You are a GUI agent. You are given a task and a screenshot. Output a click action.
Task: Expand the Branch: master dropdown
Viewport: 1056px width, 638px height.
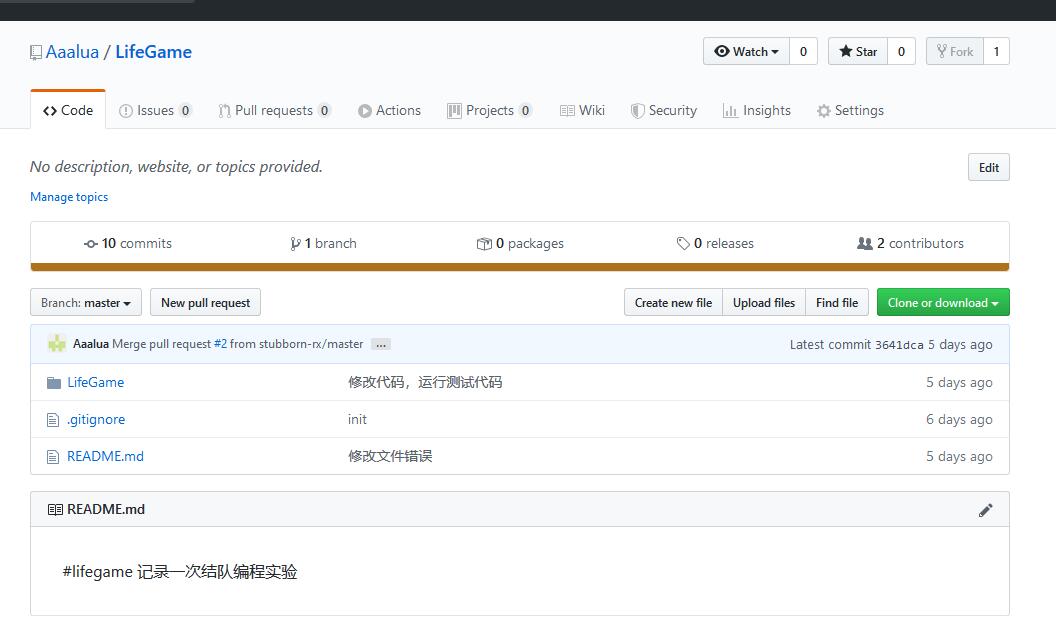[x=86, y=302]
